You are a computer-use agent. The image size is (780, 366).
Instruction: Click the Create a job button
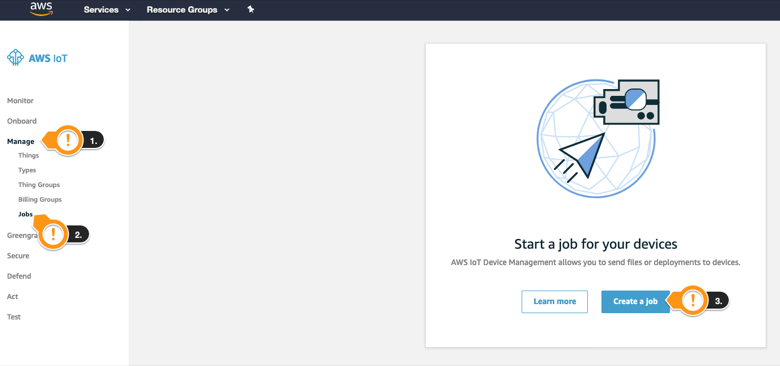[635, 301]
